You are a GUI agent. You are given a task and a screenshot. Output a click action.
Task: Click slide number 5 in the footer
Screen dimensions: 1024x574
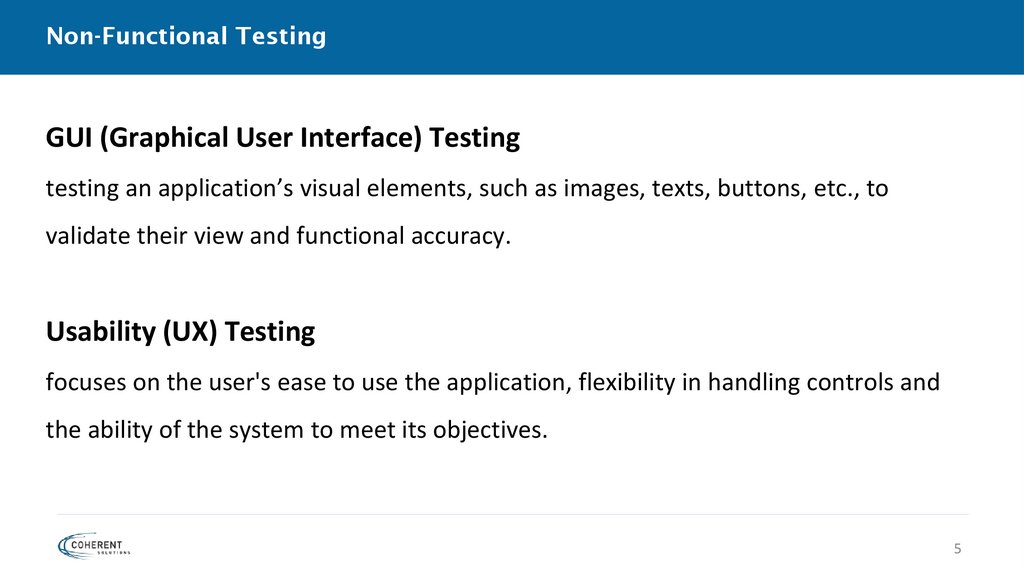(x=957, y=549)
